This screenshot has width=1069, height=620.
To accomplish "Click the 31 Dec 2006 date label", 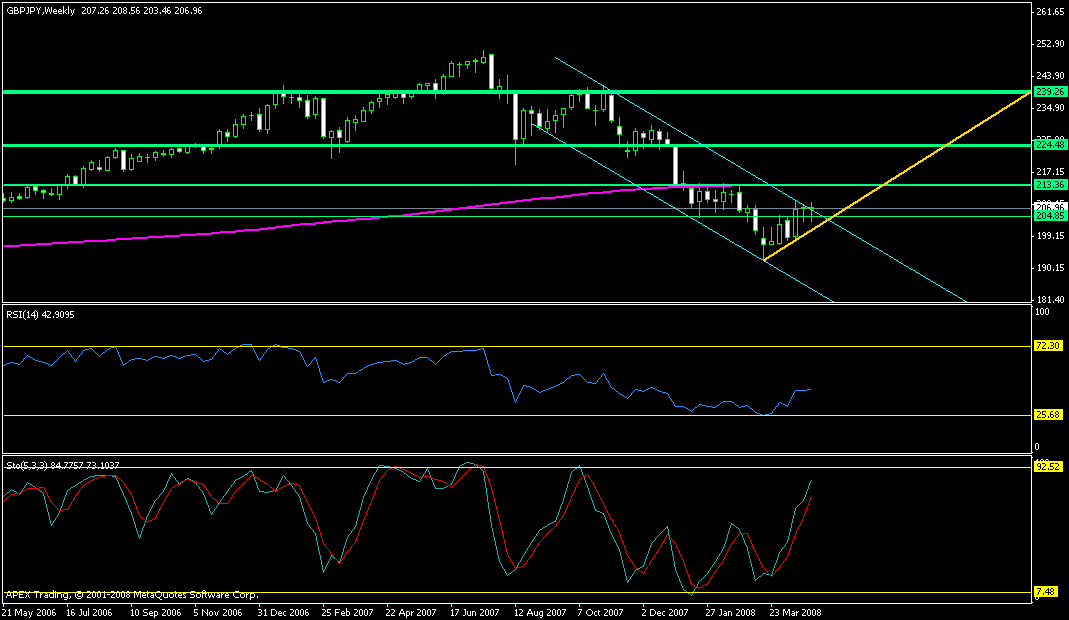I will [283, 611].
